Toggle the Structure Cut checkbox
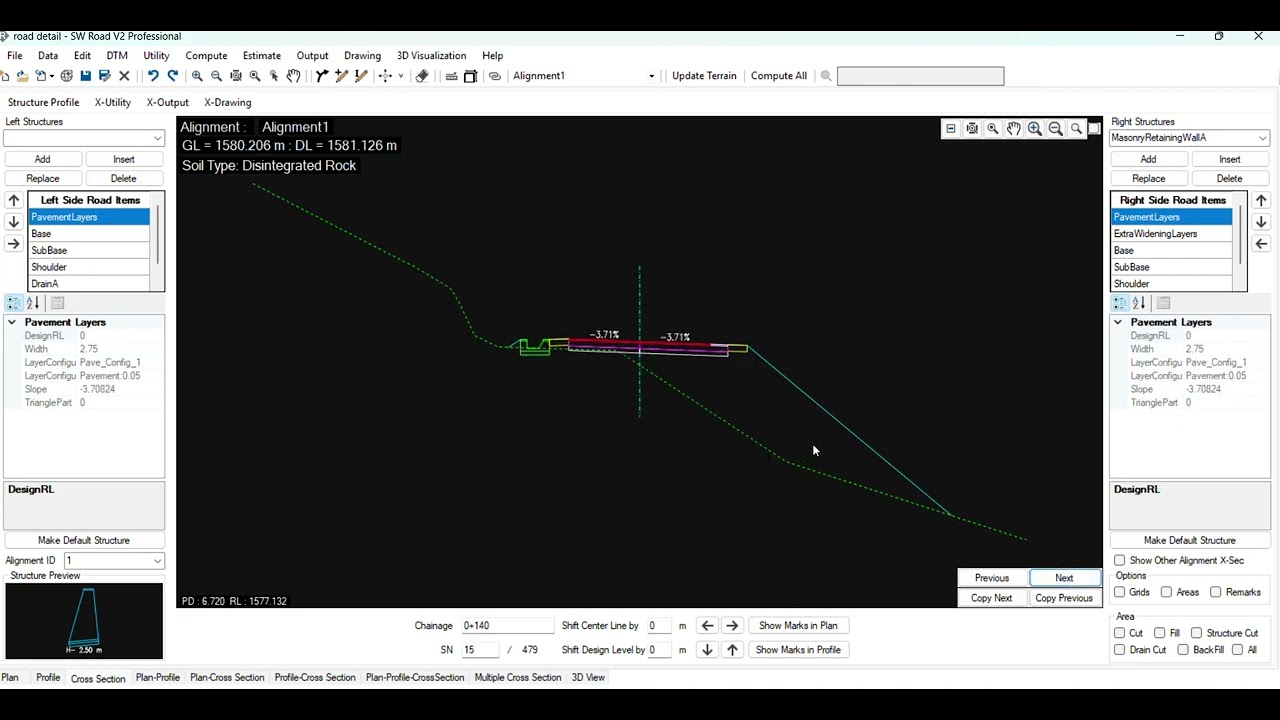 (x=1197, y=633)
